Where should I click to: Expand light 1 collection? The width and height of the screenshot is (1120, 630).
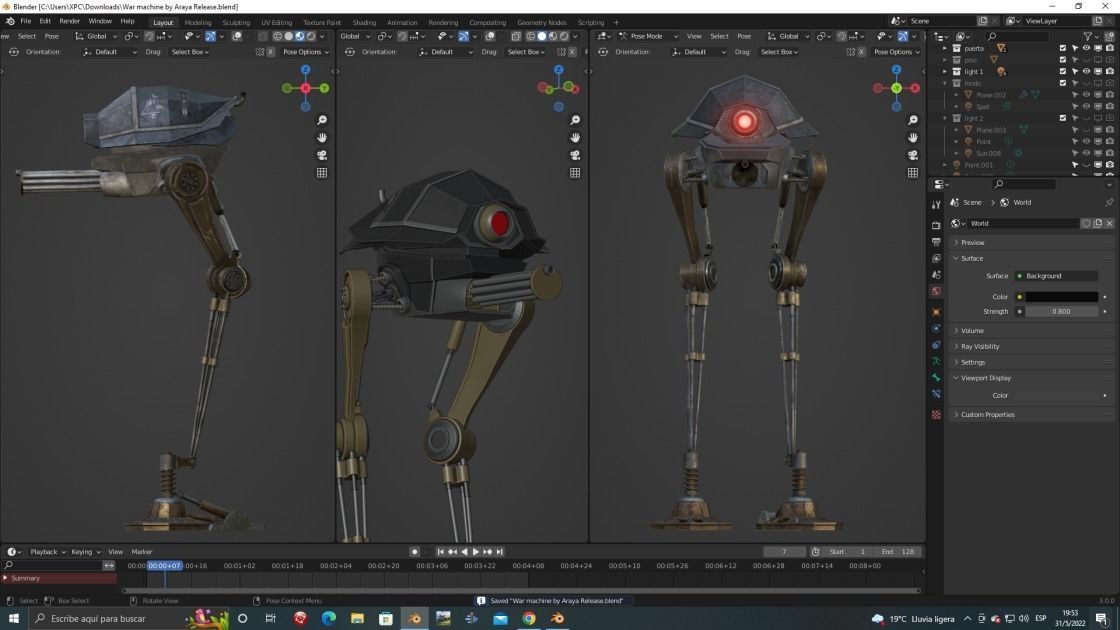pos(945,71)
